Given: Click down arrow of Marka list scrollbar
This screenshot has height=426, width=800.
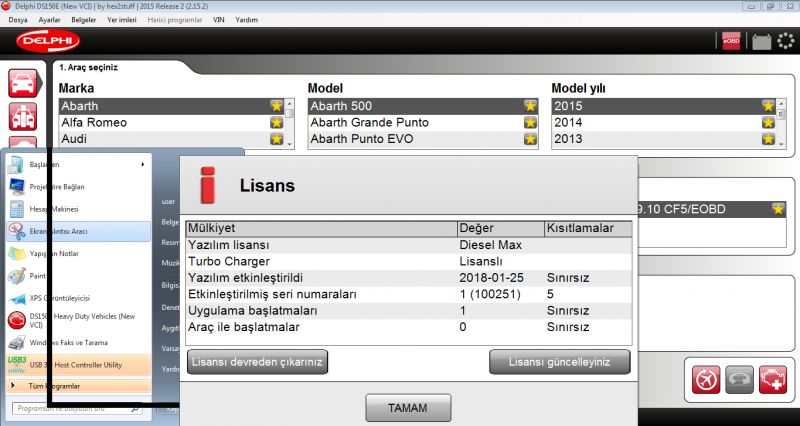Looking at the screenshot, I should [x=290, y=144].
